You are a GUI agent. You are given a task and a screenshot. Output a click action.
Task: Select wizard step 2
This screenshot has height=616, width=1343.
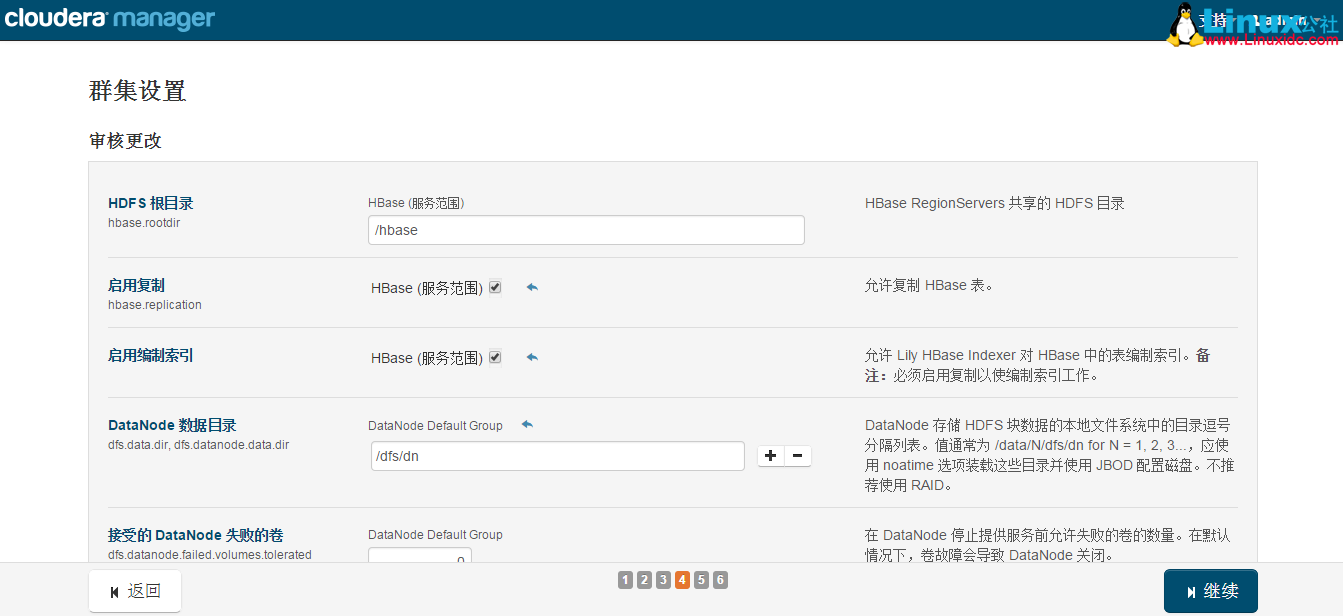pyautogui.click(x=644, y=579)
